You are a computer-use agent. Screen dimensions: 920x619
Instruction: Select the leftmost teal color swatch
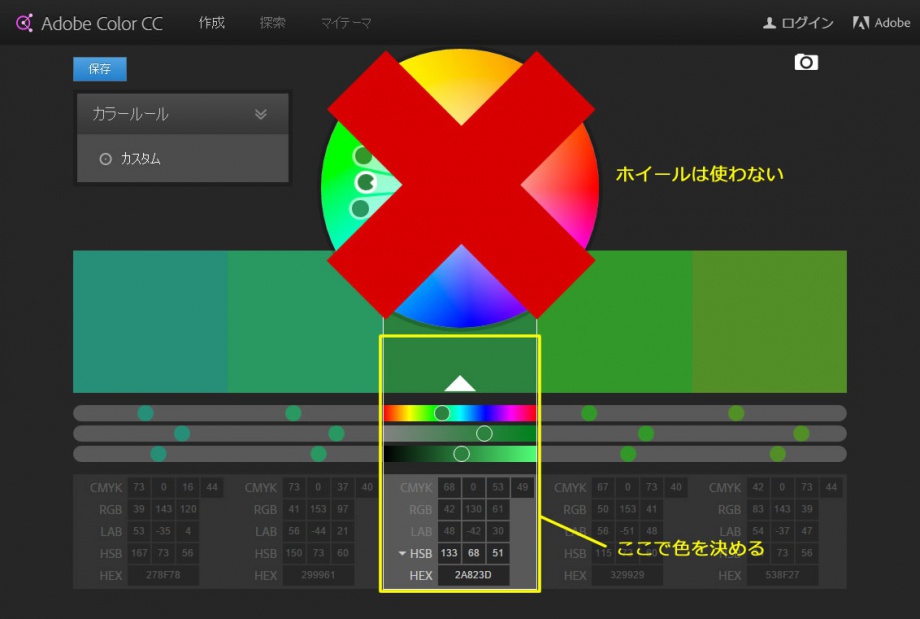[150, 321]
